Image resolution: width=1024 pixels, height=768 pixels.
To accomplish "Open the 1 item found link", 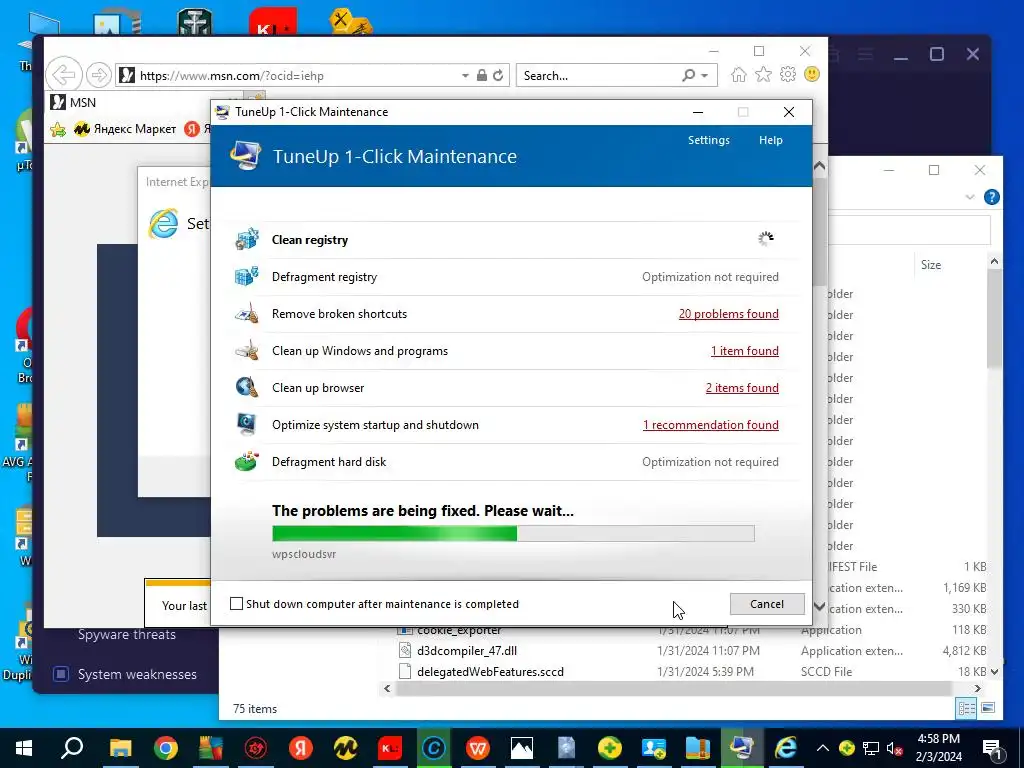I will click(x=744, y=351).
